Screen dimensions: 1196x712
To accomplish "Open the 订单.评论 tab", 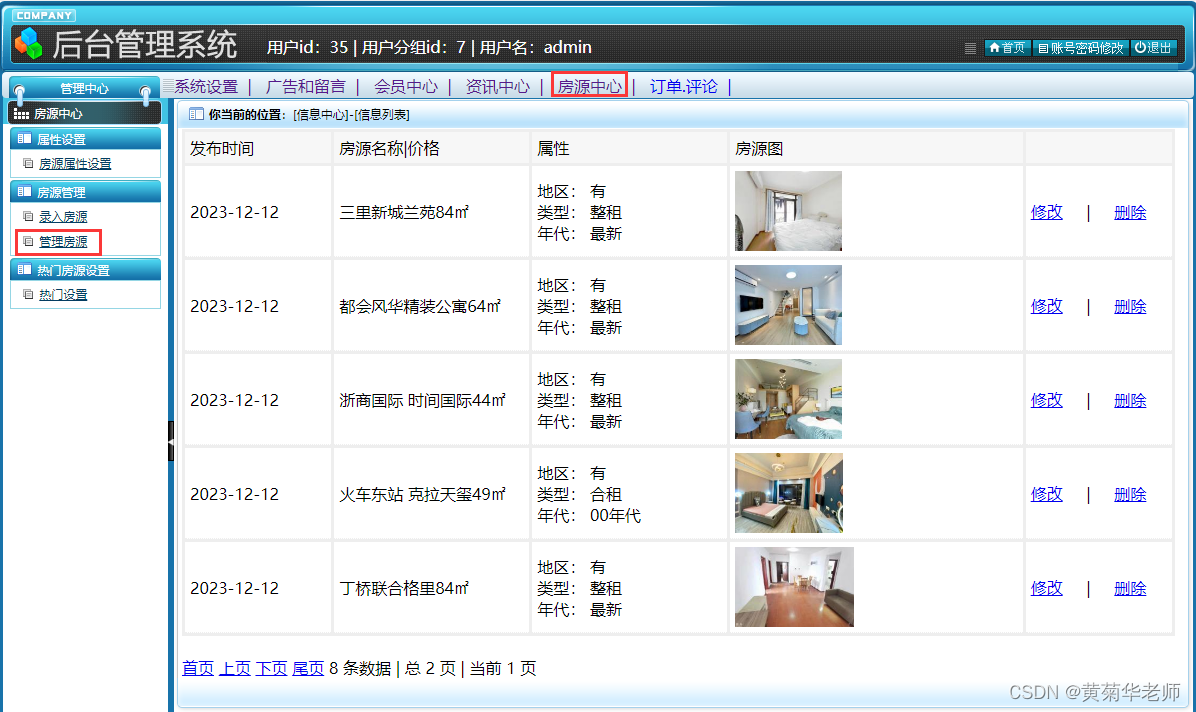I will click(x=683, y=86).
